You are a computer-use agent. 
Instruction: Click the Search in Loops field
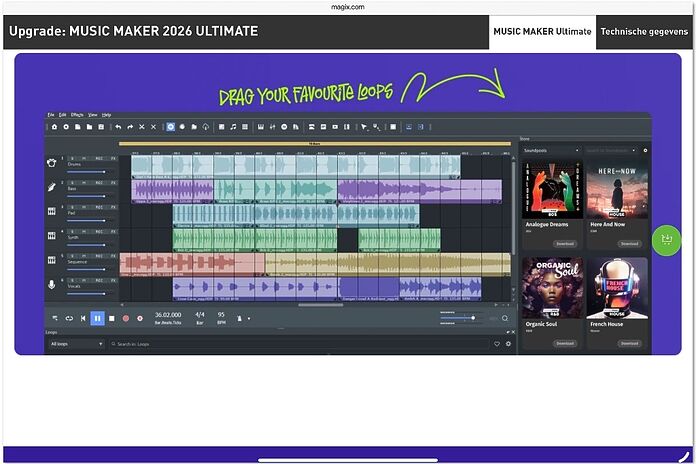tap(300, 344)
